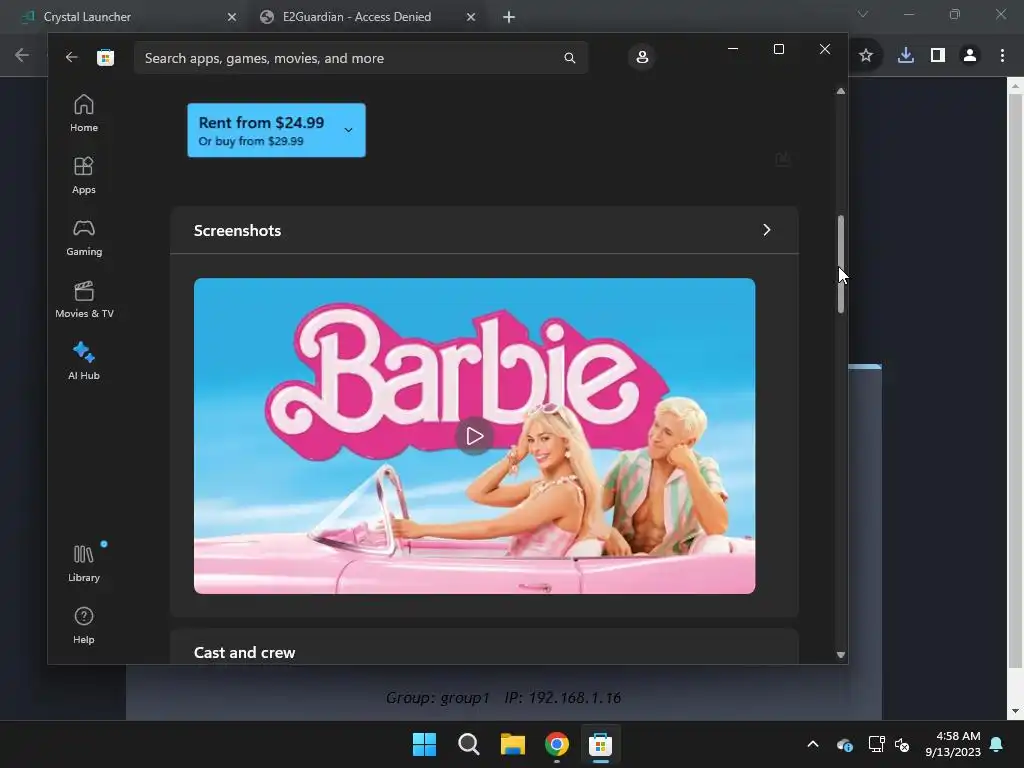
Task: Click the Store back arrow
Action: click(71, 57)
